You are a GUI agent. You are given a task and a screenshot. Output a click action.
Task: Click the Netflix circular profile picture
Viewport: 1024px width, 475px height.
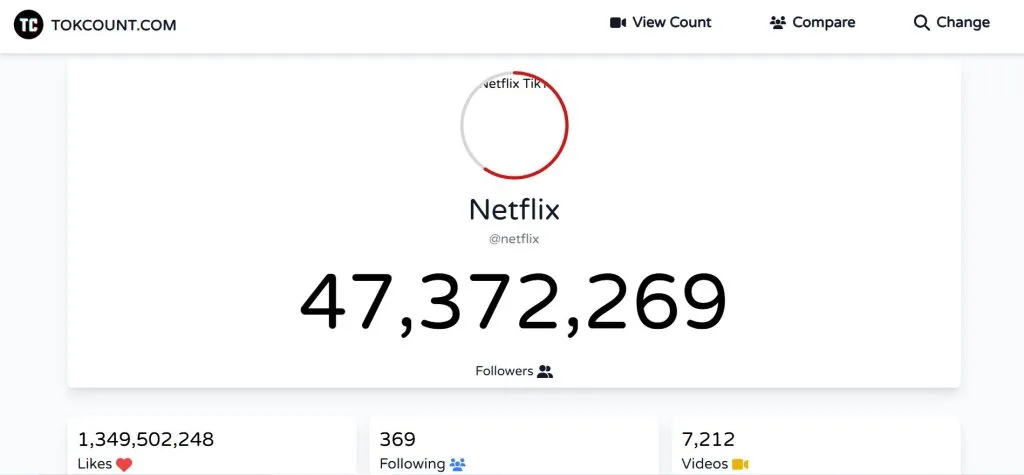click(x=514, y=125)
